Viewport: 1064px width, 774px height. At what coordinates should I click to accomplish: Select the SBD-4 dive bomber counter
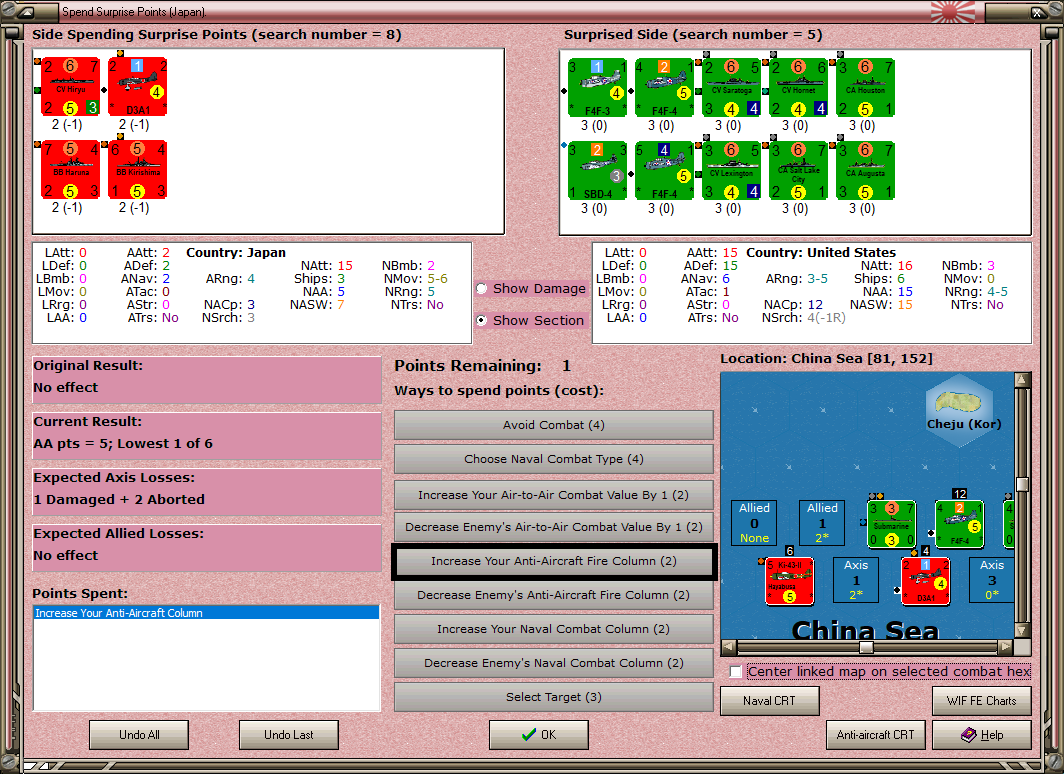coord(597,171)
